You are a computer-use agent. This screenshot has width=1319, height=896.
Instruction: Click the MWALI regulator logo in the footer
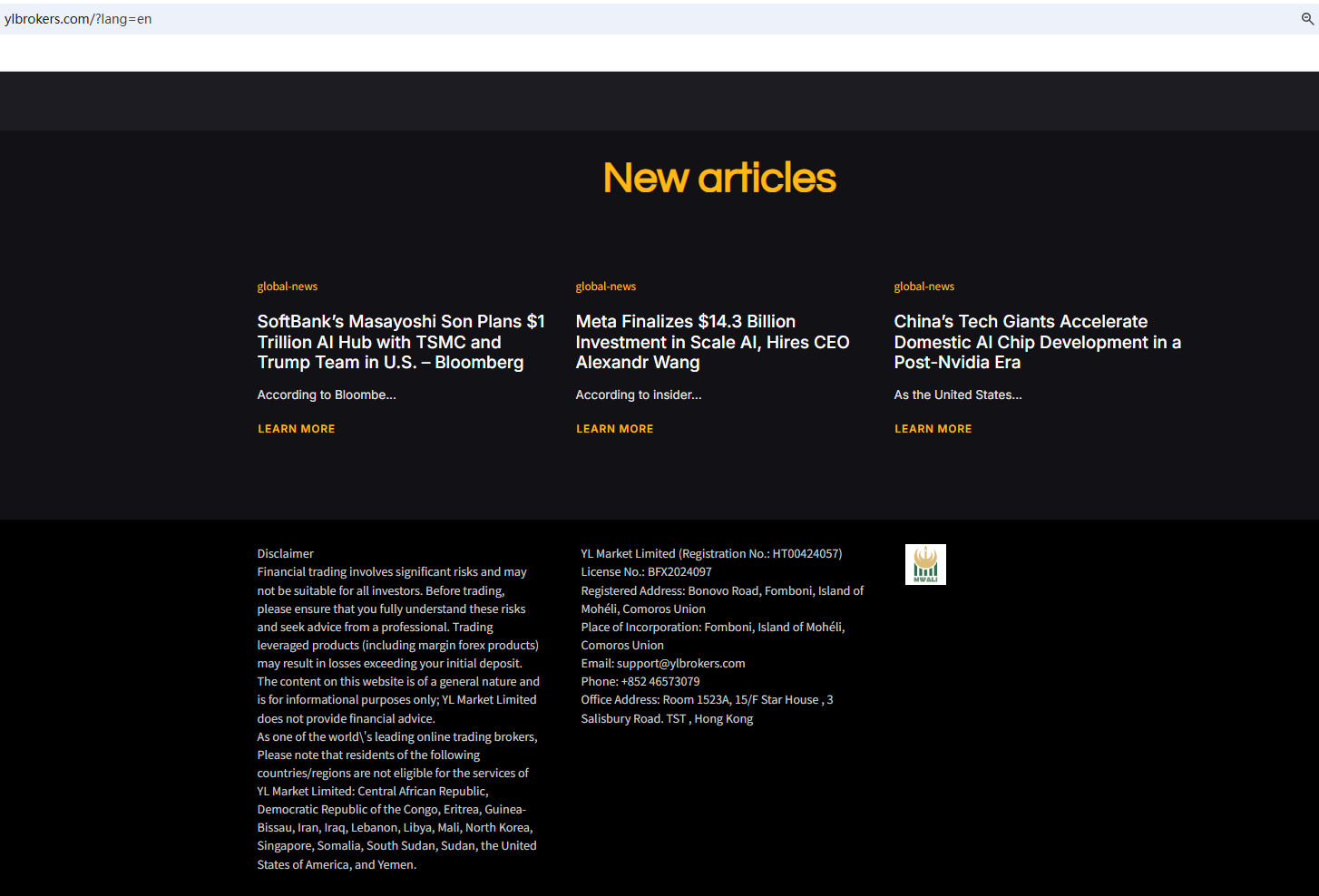[925, 564]
